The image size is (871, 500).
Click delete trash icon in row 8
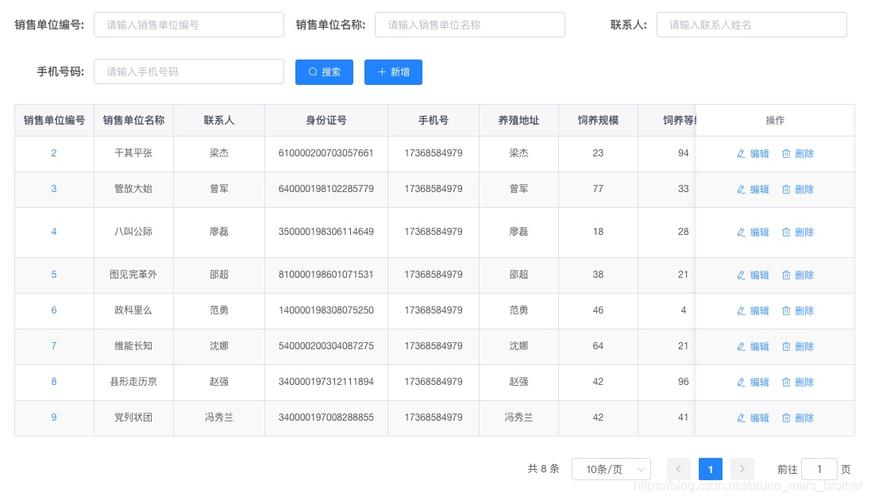click(x=786, y=382)
